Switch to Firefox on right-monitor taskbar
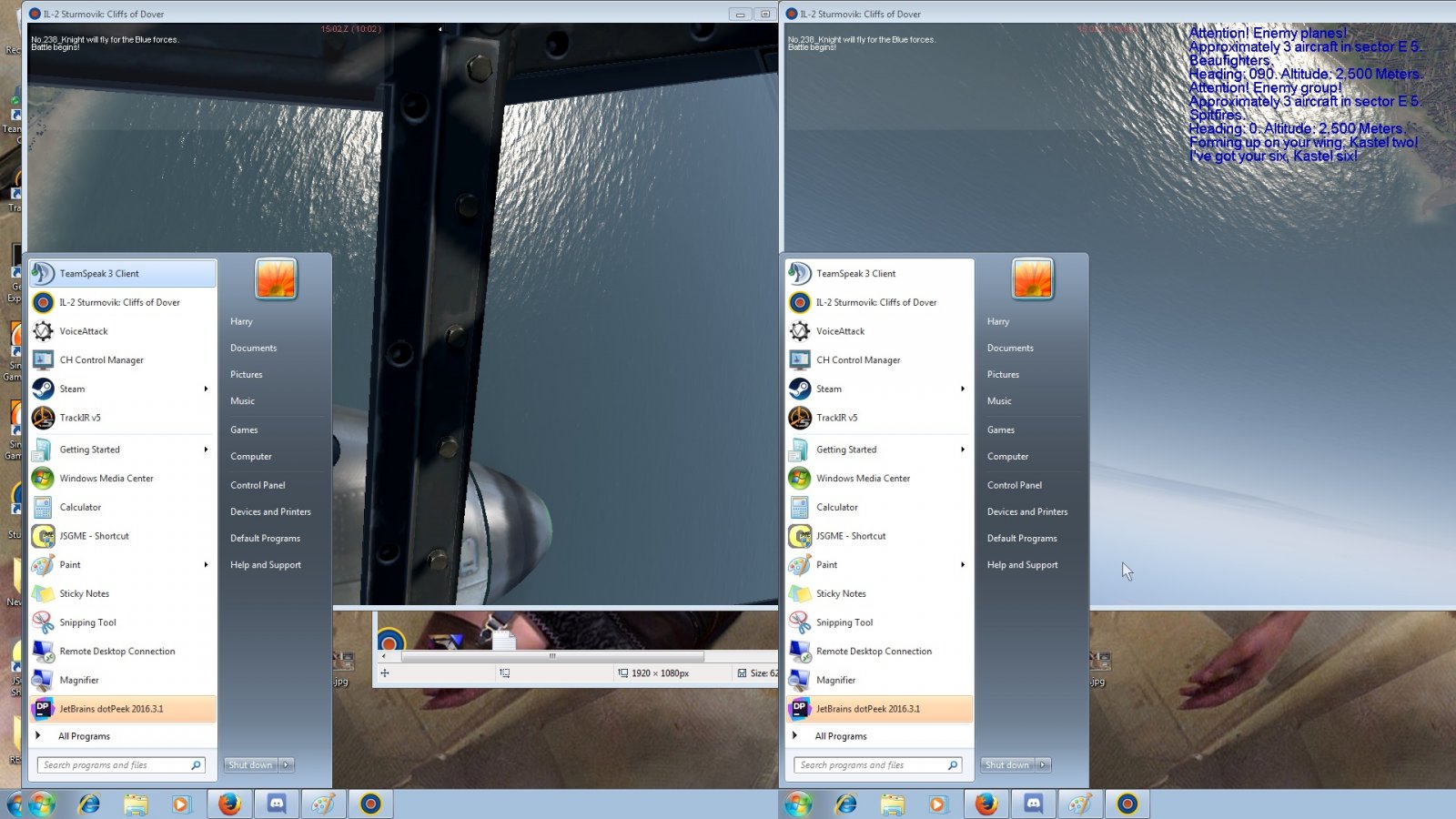The image size is (1456, 819). 986,804
